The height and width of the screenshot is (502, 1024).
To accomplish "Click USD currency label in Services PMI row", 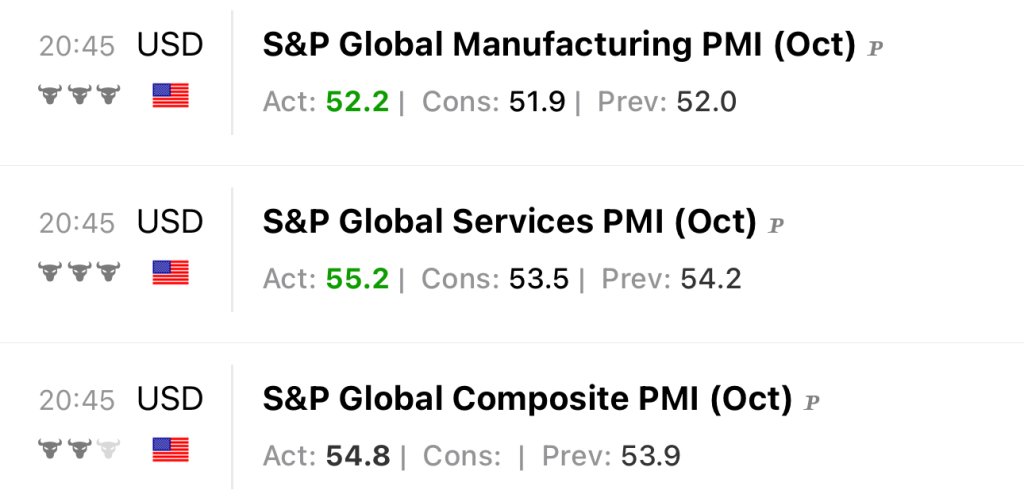I will tap(170, 222).
